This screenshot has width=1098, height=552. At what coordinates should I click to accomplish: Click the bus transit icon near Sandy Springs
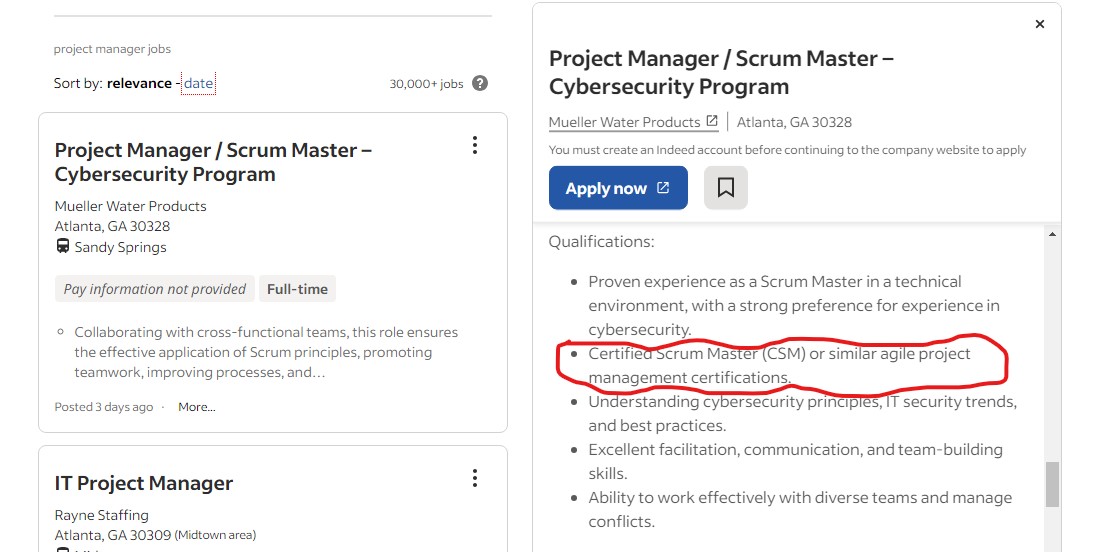[62, 247]
